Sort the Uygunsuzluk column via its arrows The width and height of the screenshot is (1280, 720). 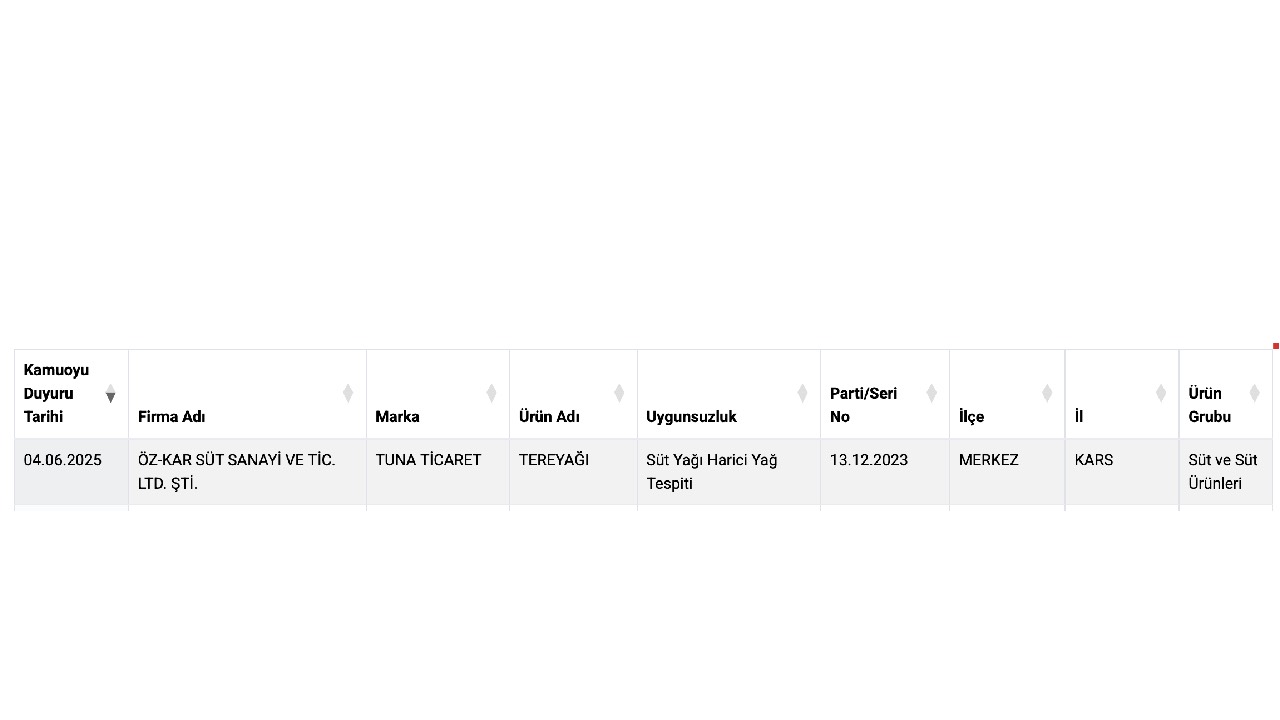point(802,393)
